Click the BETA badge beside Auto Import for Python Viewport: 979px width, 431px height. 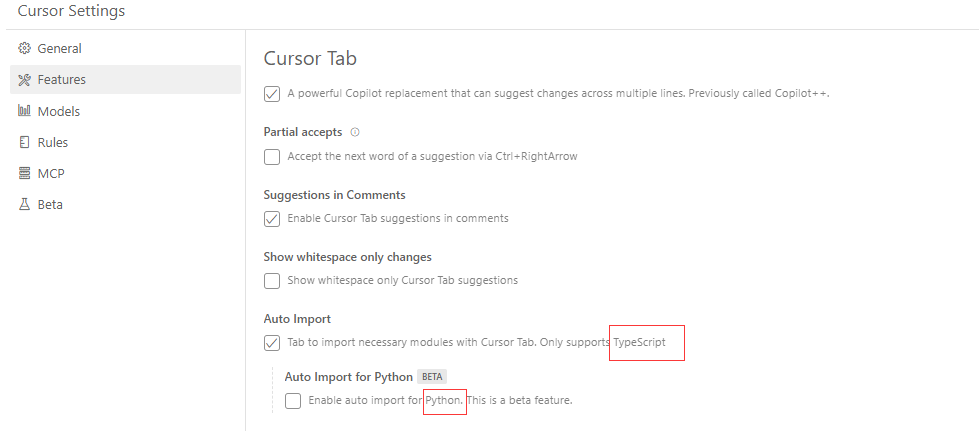[x=432, y=377]
